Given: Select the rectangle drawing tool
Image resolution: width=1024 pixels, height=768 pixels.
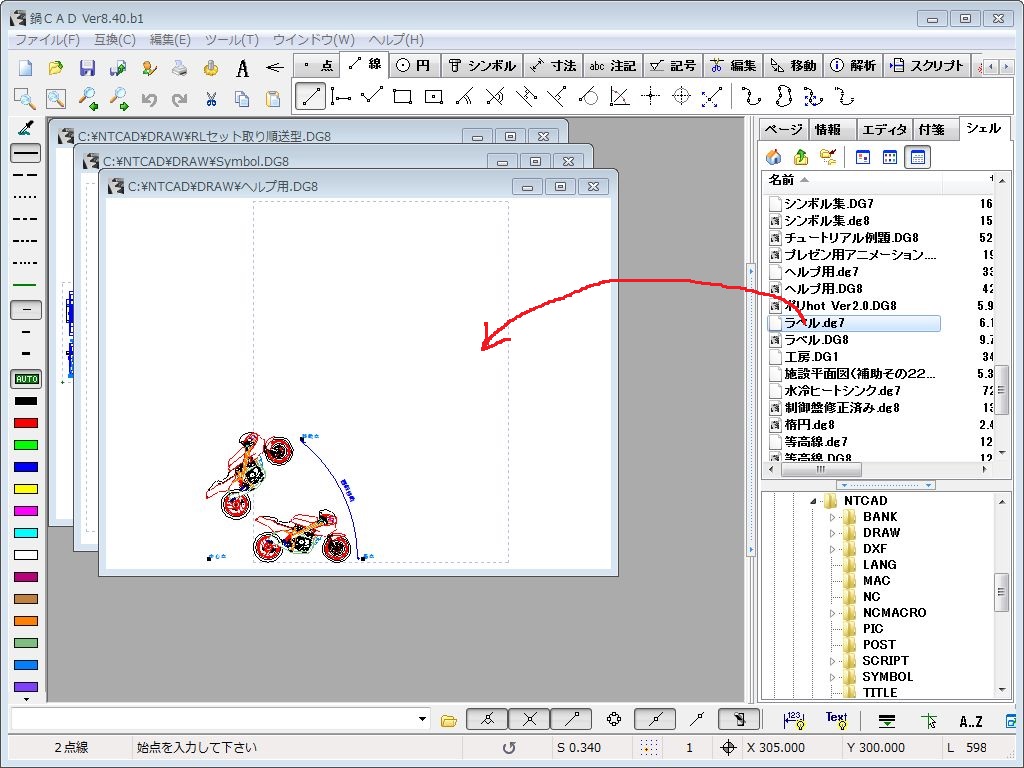Looking at the screenshot, I should (403, 97).
